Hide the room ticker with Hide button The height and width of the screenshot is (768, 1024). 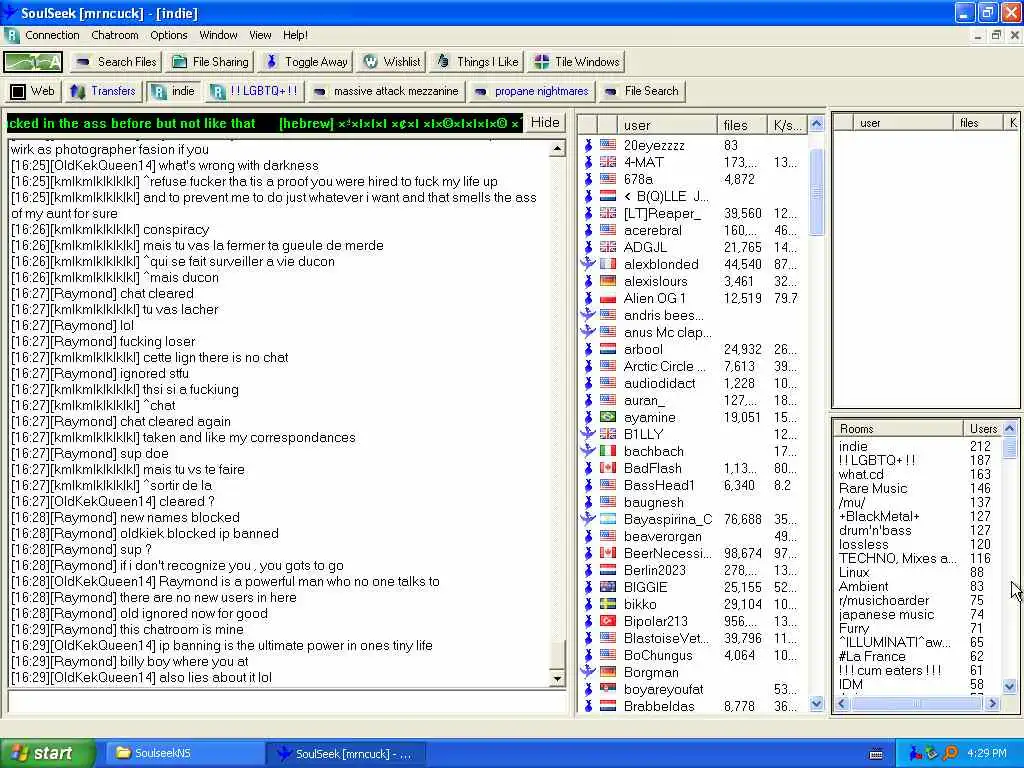(x=545, y=123)
